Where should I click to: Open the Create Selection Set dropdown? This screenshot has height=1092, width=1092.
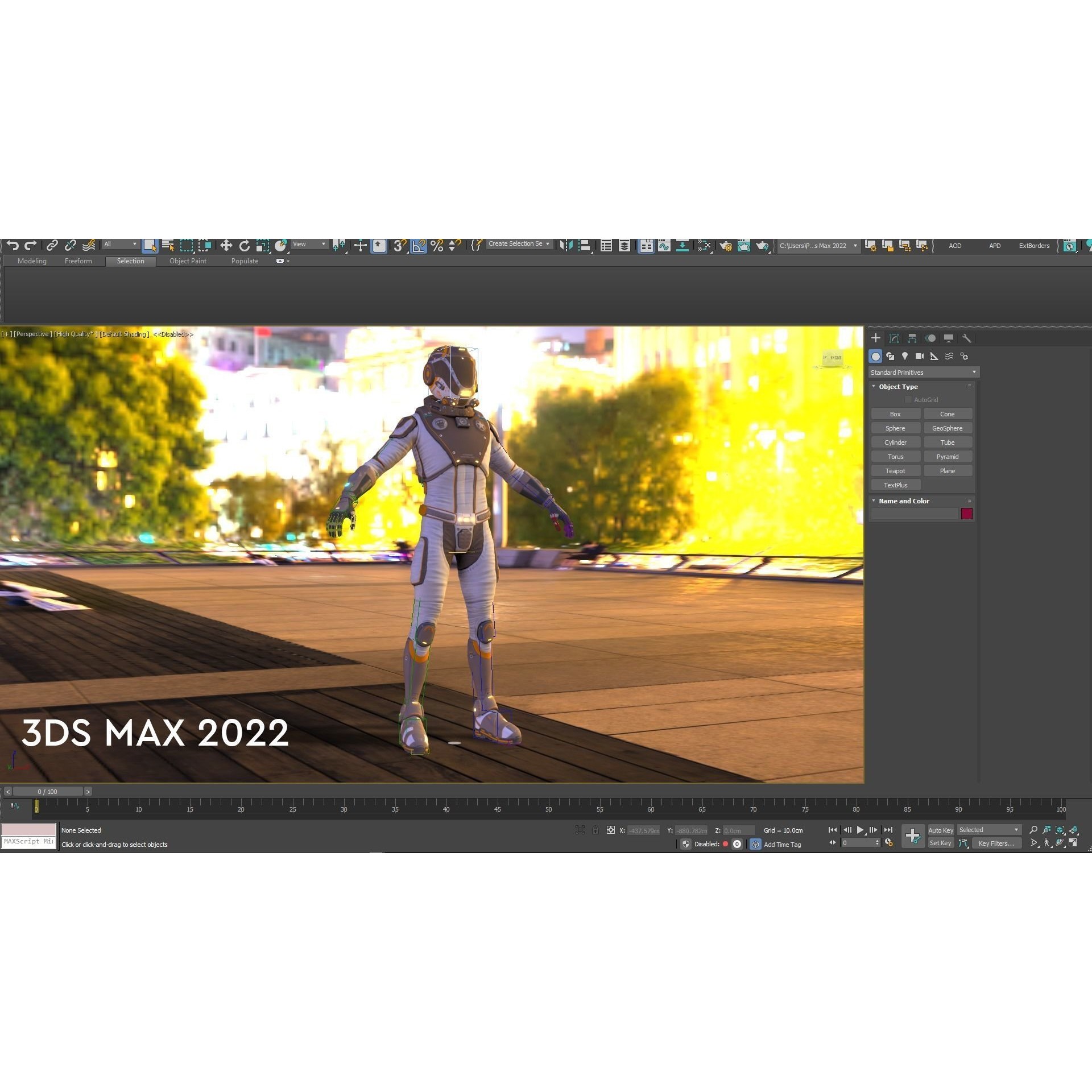(519, 243)
